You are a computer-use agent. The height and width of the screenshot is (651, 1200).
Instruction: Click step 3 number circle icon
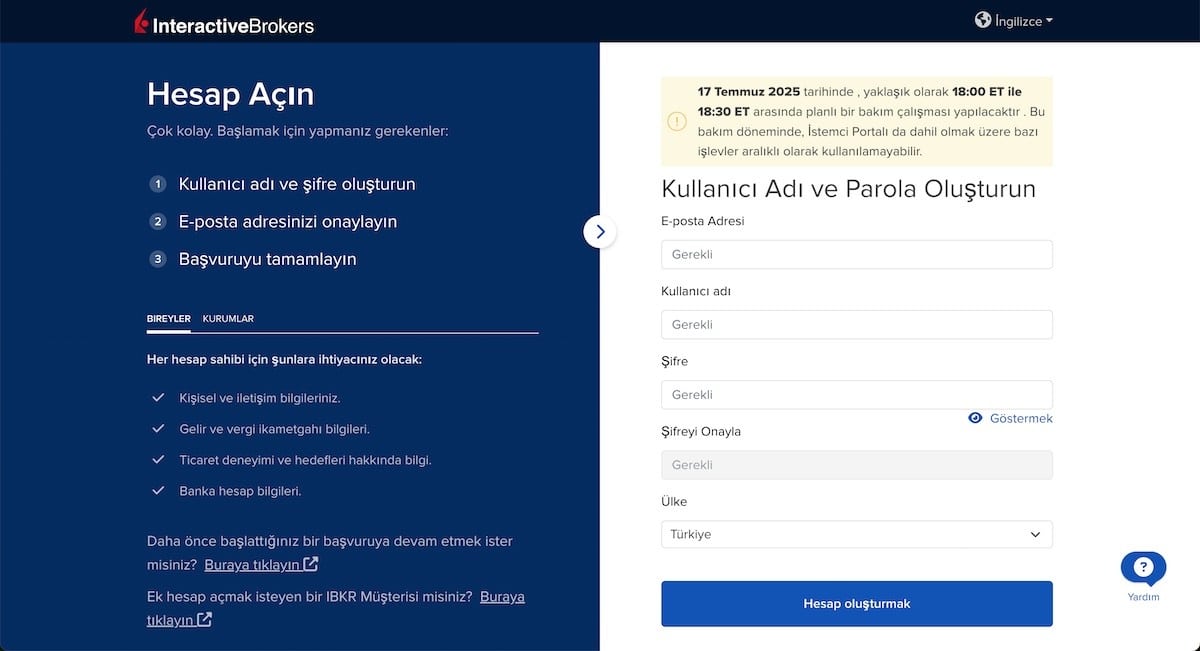[x=157, y=259]
